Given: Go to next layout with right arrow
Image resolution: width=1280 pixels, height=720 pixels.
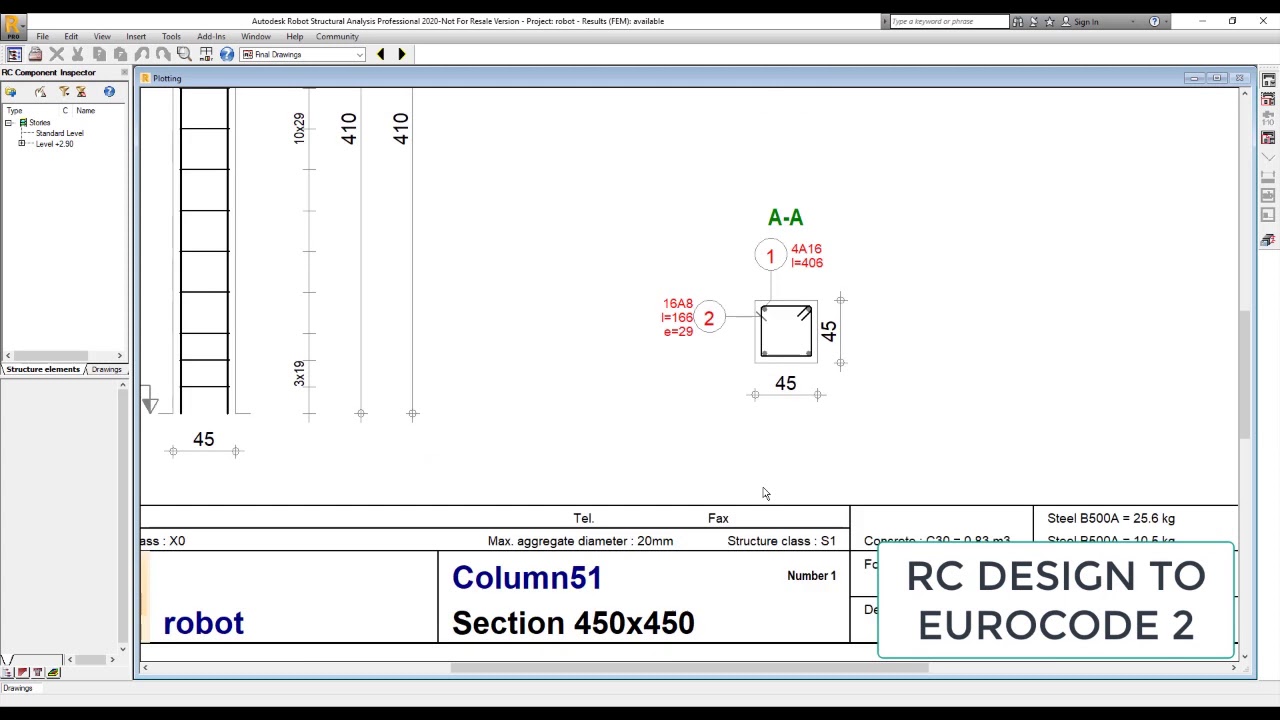Looking at the screenshot, I should (x=401, y=54).
